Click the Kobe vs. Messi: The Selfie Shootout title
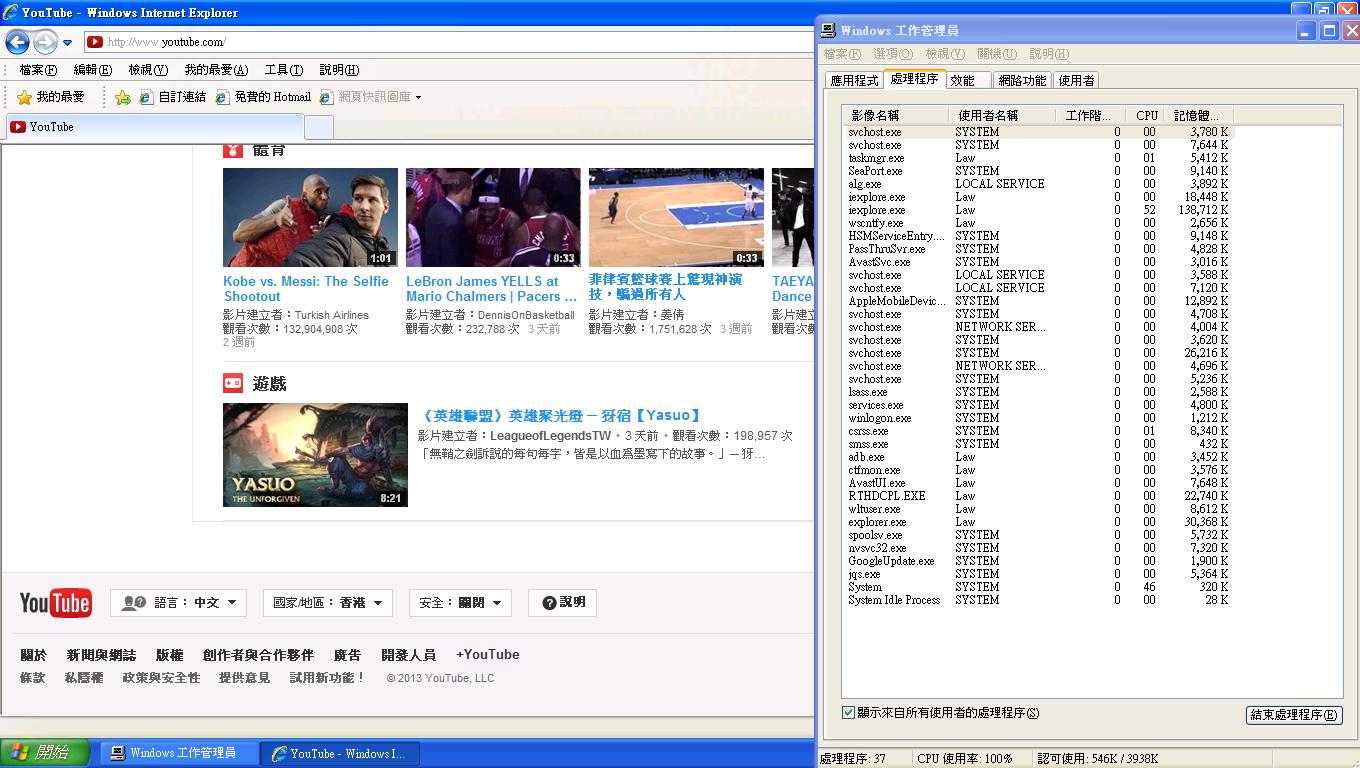 [x=306, y=289]
